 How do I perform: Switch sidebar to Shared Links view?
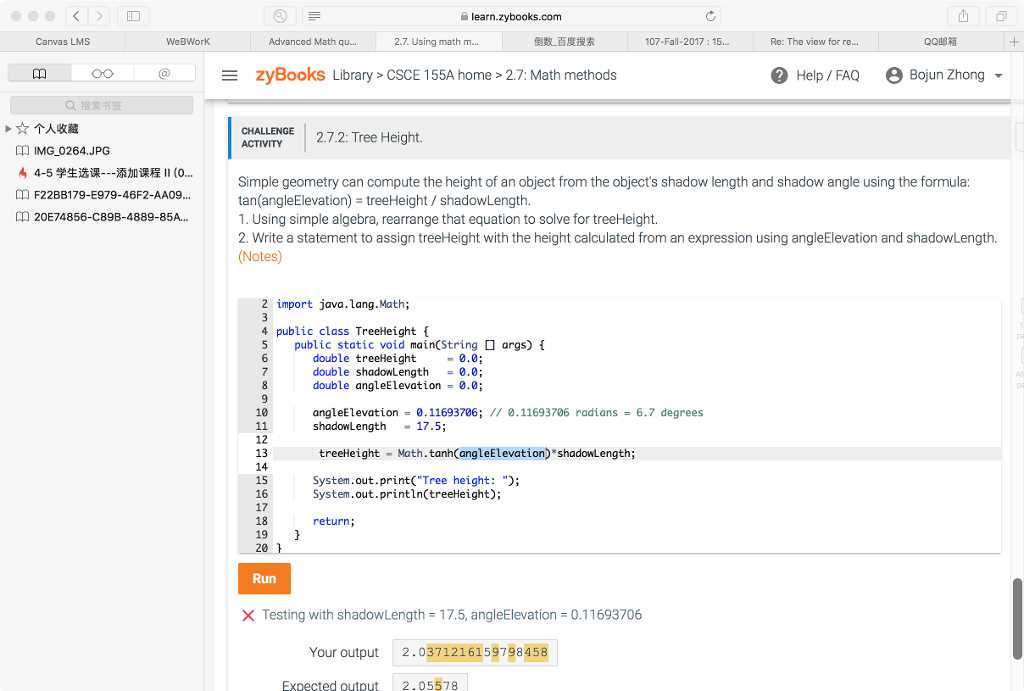coord(164,73)
